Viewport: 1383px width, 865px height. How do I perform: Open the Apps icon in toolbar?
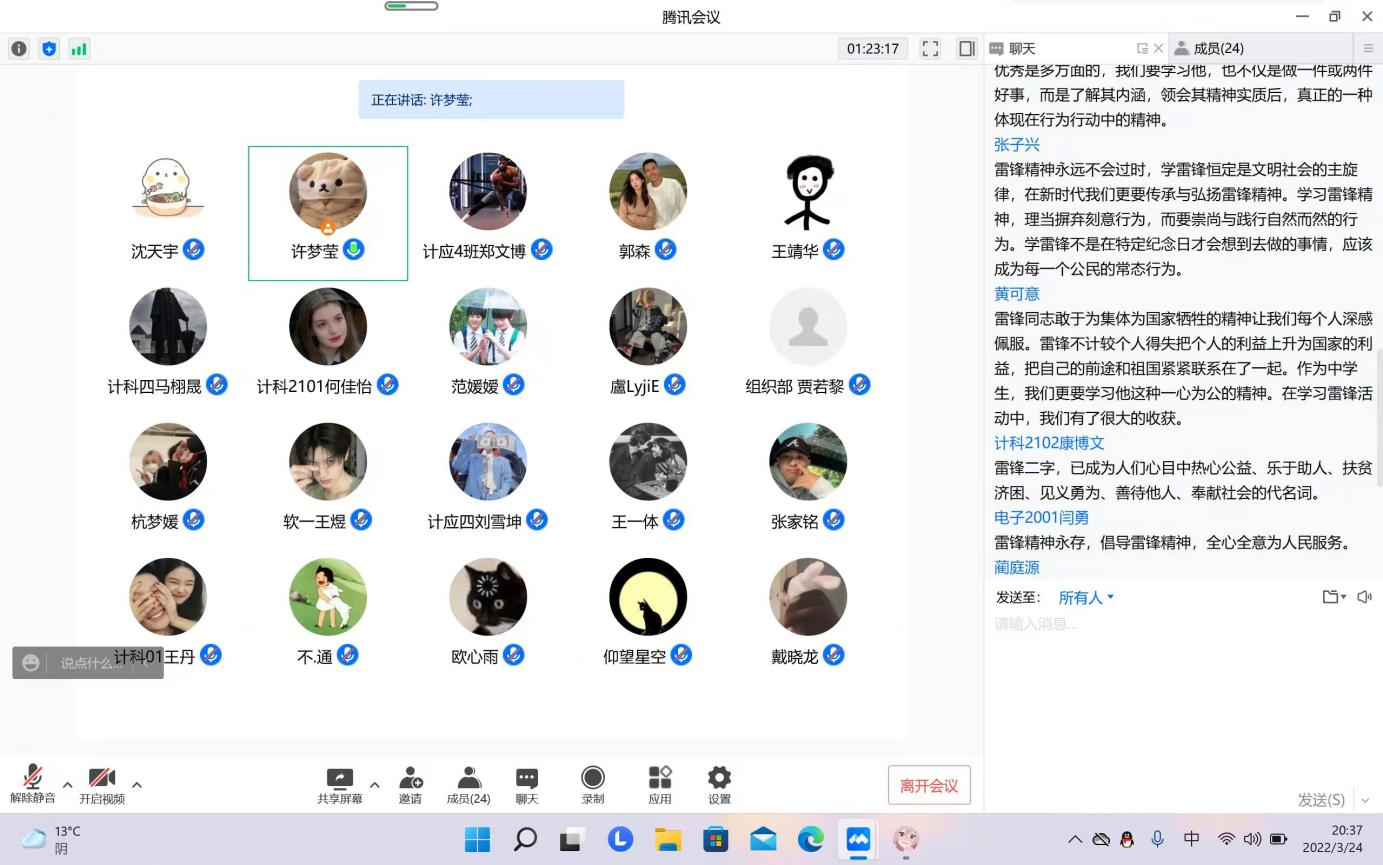(x=659, y=779)
